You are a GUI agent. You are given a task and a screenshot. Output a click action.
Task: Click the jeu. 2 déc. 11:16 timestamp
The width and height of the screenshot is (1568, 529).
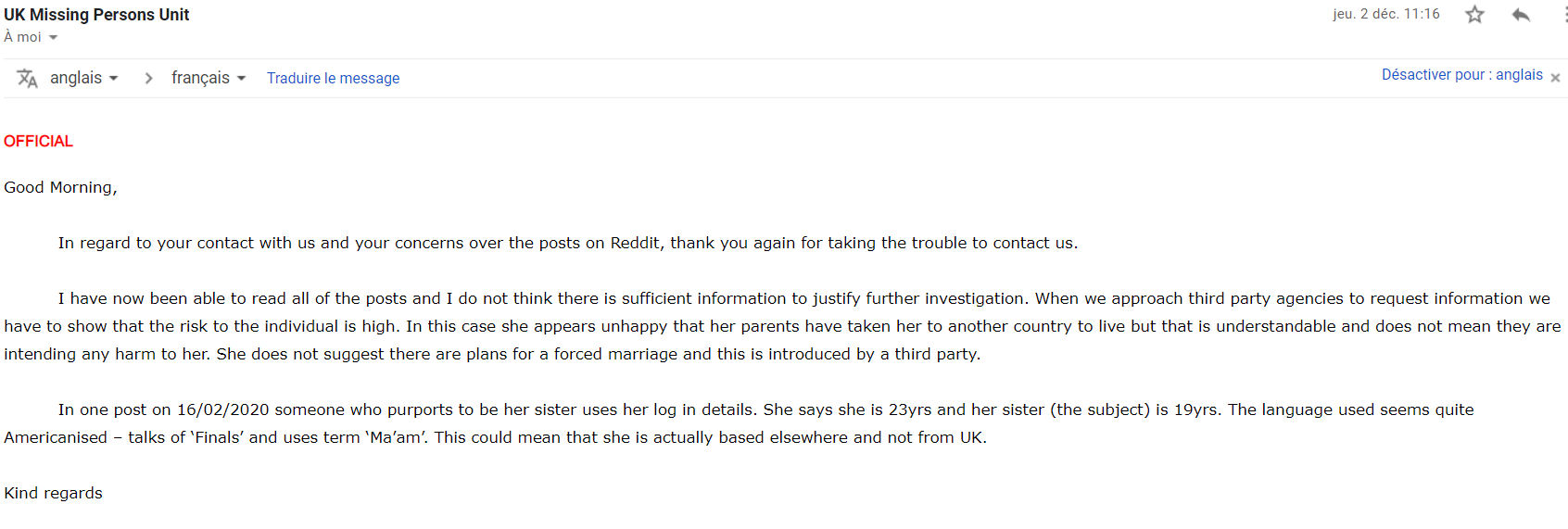coord(1386,14)
